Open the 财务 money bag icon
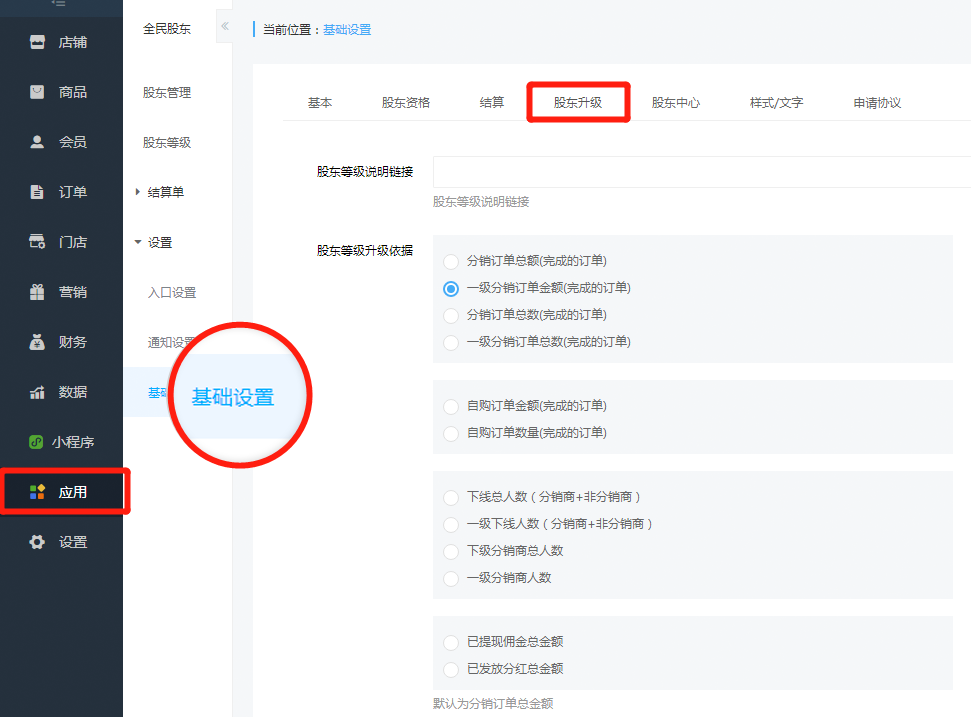Viewport: 971px width, 717px height. coord(37,342)
